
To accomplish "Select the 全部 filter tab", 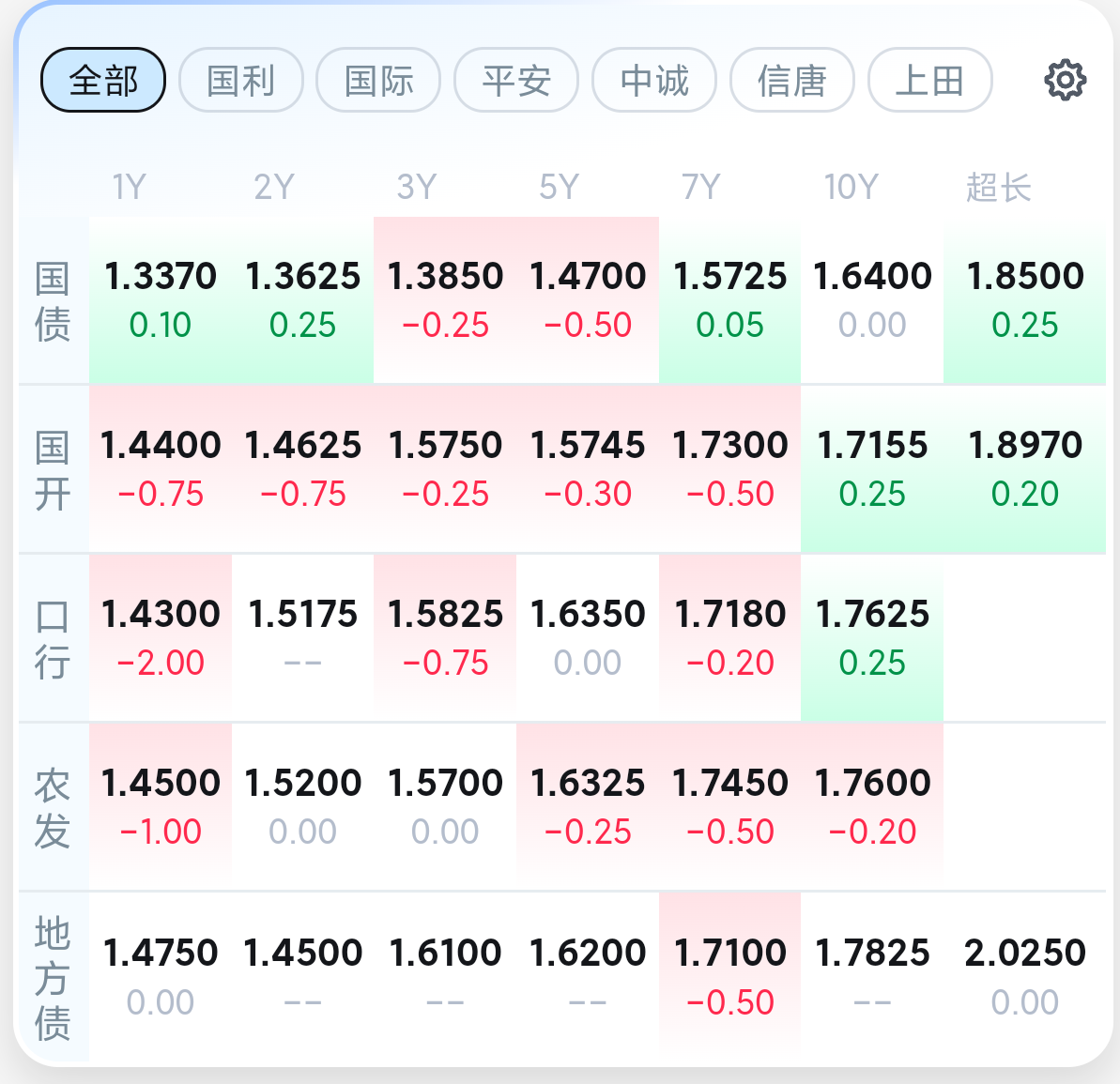I will point(103,80).
